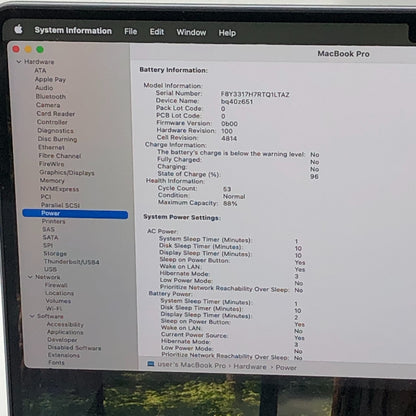The width and height of the screenshot is (416, 416).
Task: Select Wi-Fi under Network
Action: coord(54,309)
